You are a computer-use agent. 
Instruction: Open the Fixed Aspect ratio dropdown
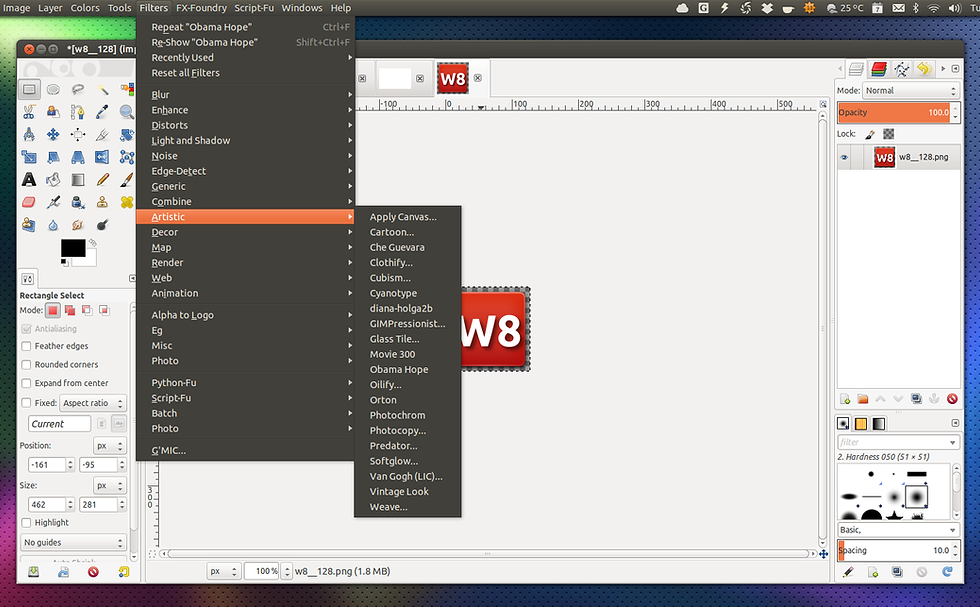(93, 403)
